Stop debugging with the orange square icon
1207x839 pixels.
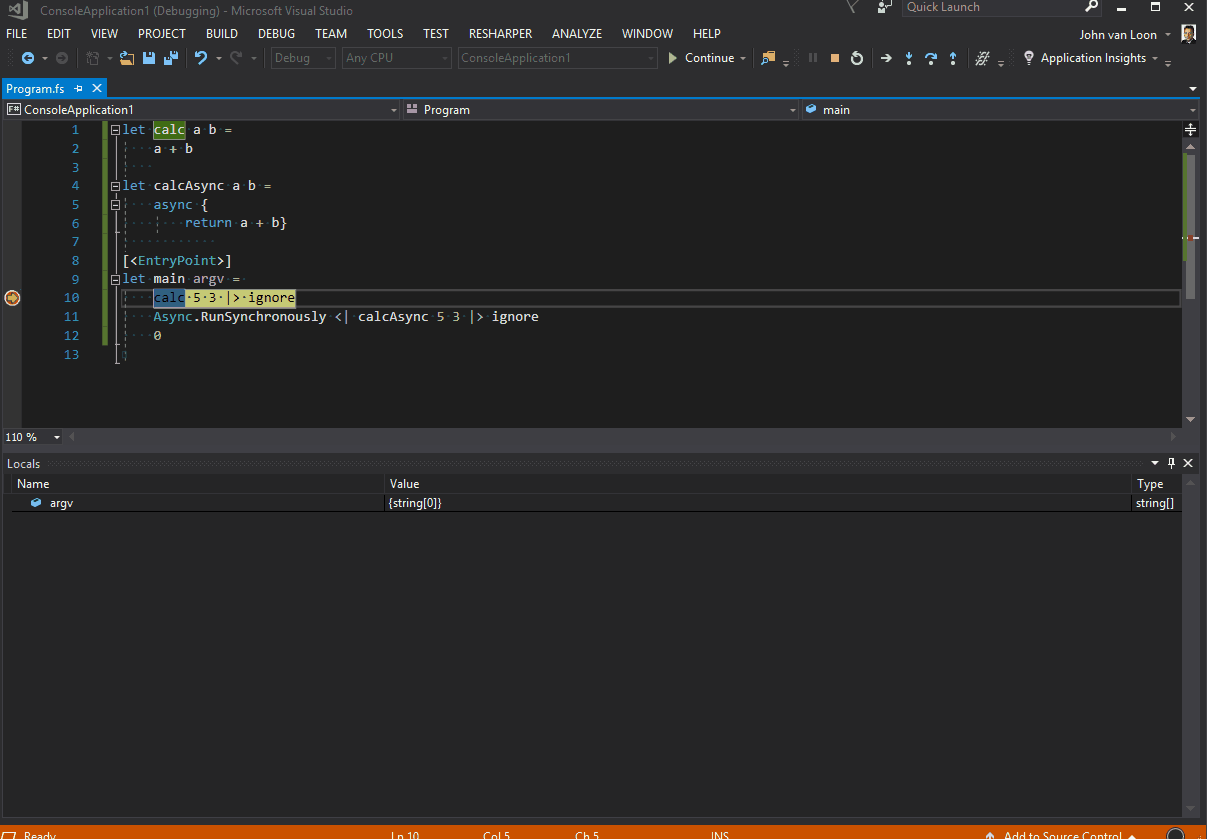pos(835,58)
